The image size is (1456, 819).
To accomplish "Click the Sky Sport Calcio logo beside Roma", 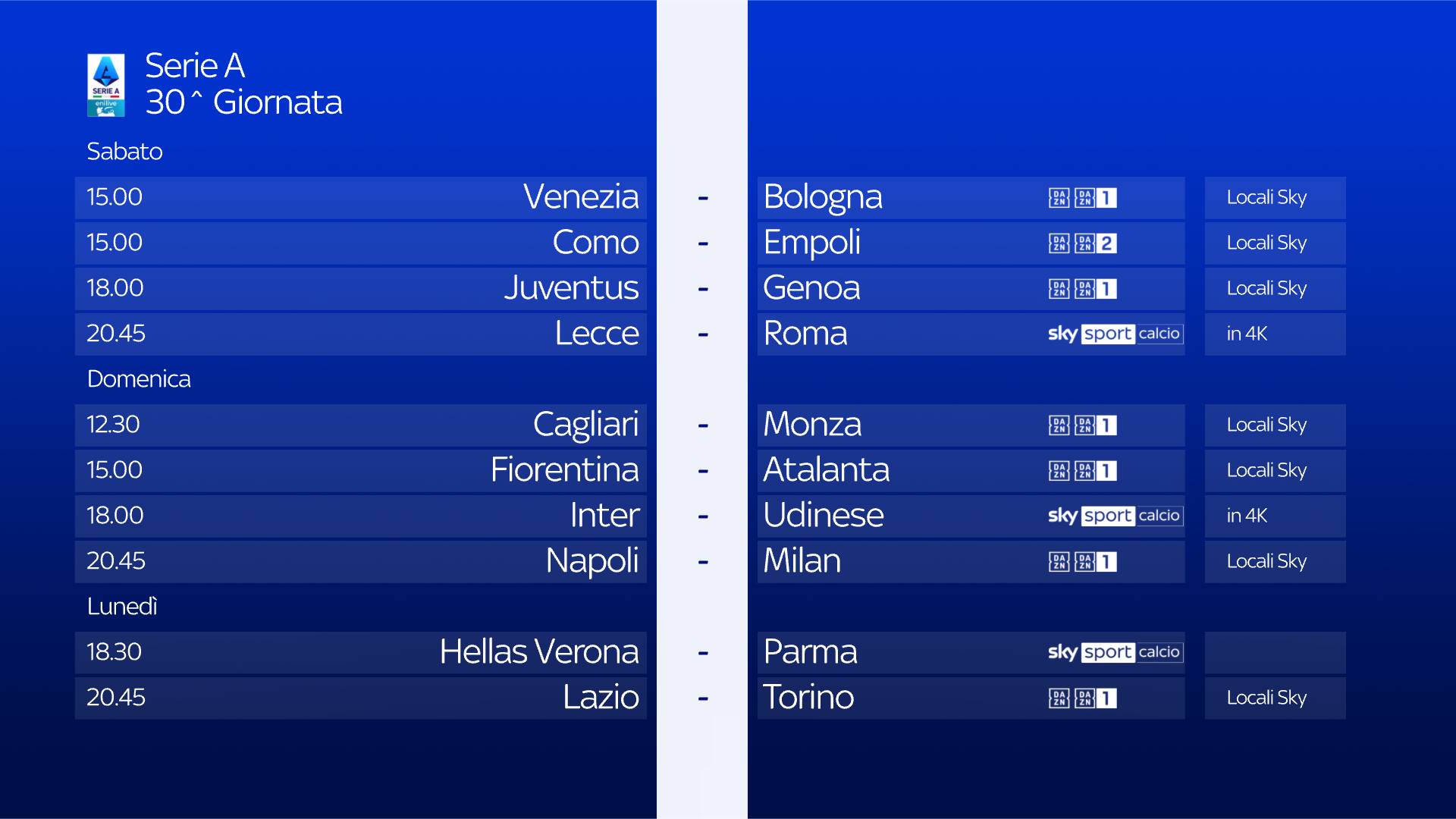I will (x=1114, y=334).
